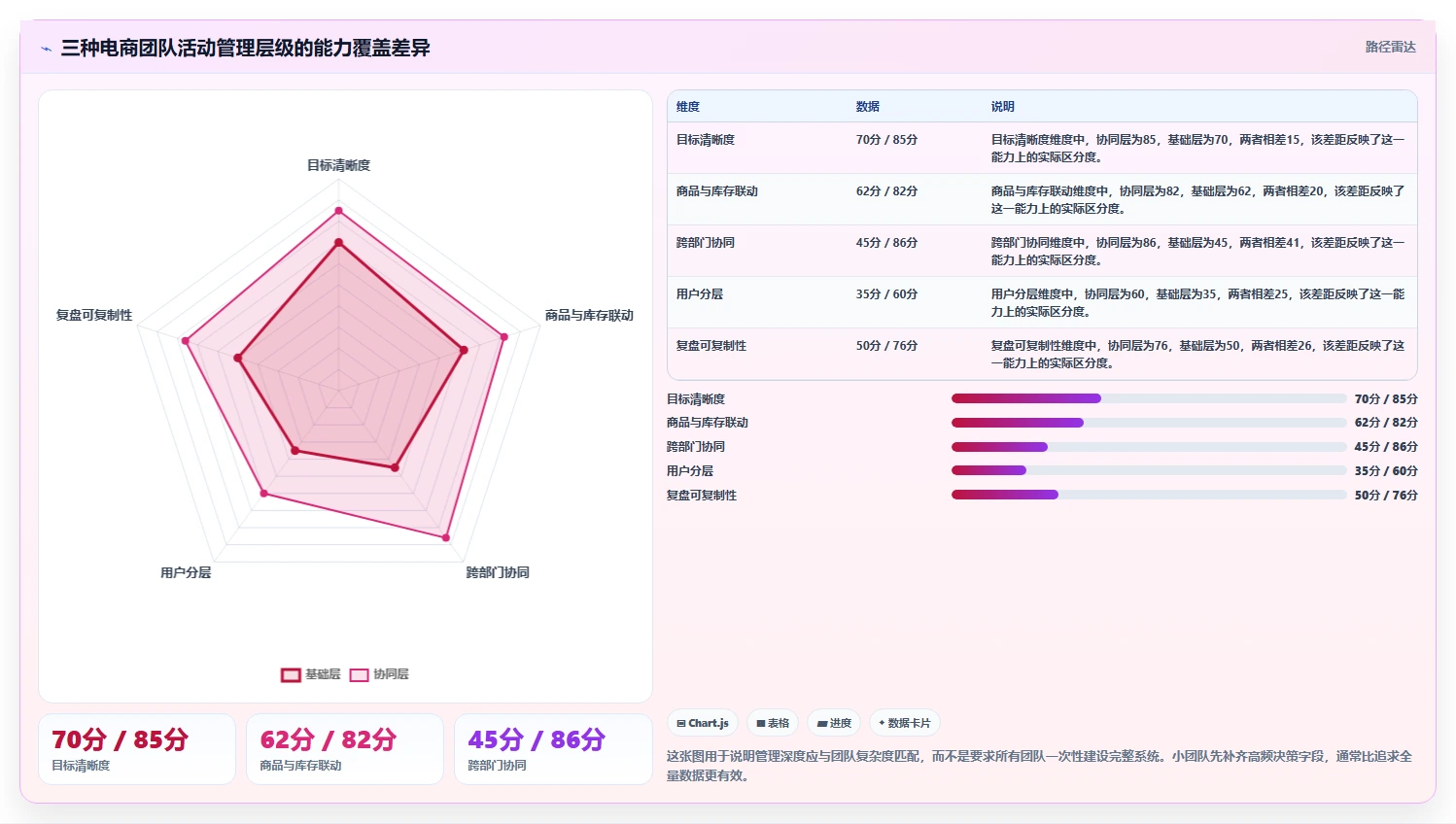Click the 目标清晰度 description text in table
Viewport: 1456px width, 824px height.
(1197, 149)
